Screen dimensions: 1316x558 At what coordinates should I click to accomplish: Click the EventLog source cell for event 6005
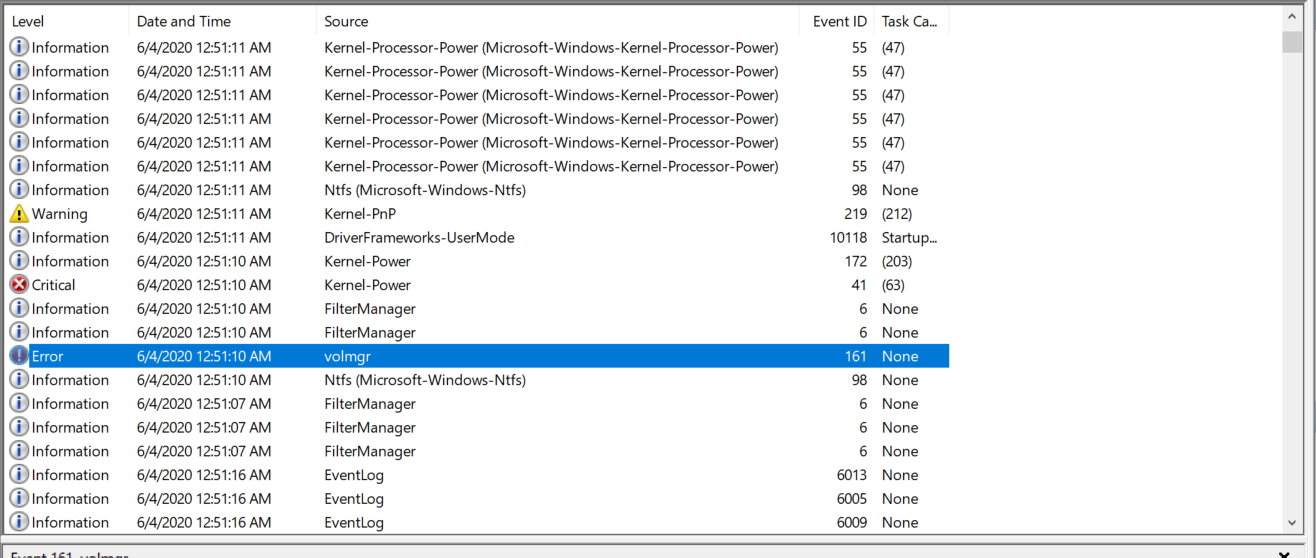tap(354, 499)
